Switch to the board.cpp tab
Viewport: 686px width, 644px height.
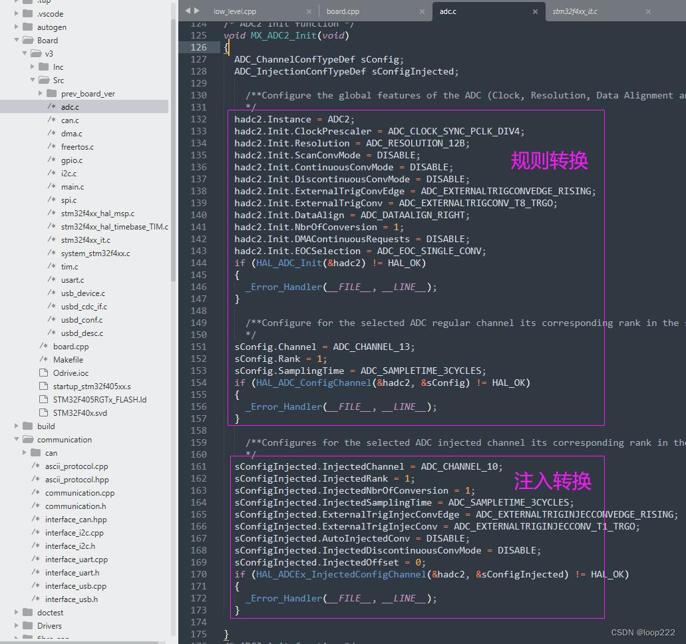[x=343, y=11]
